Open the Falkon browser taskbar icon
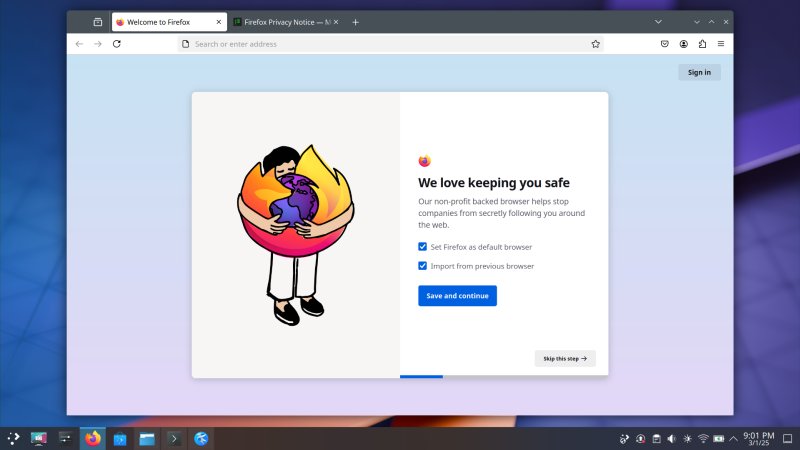The image size is (800, 450). click(x=201, y=438)
